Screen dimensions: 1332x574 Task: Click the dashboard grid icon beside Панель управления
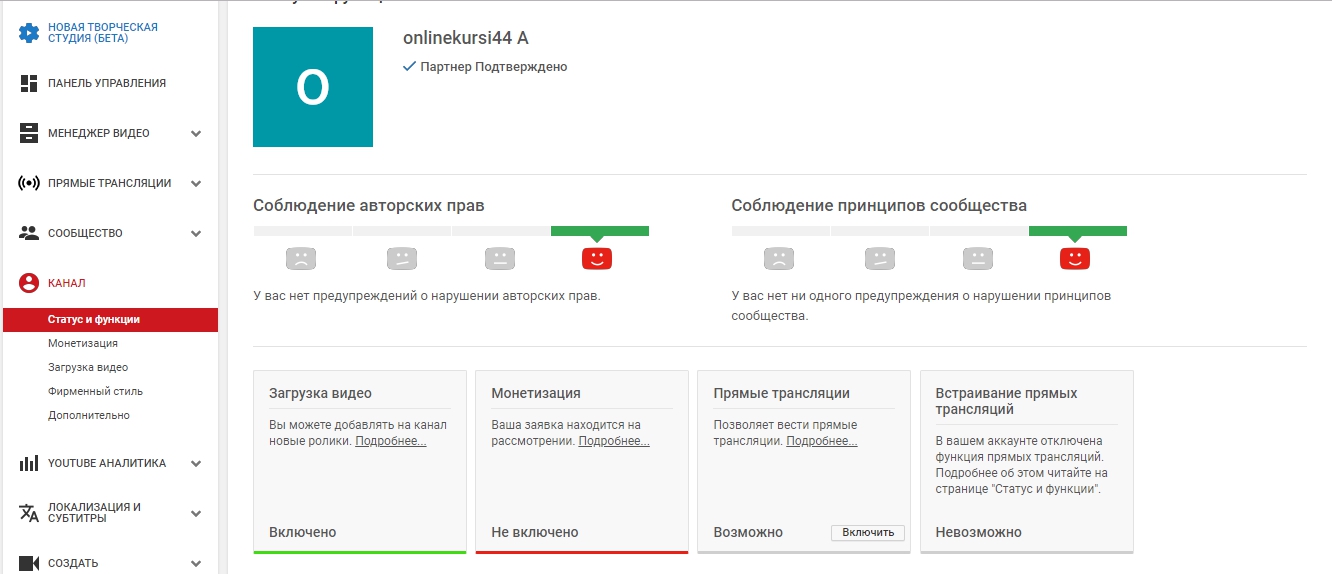point(29,83)
